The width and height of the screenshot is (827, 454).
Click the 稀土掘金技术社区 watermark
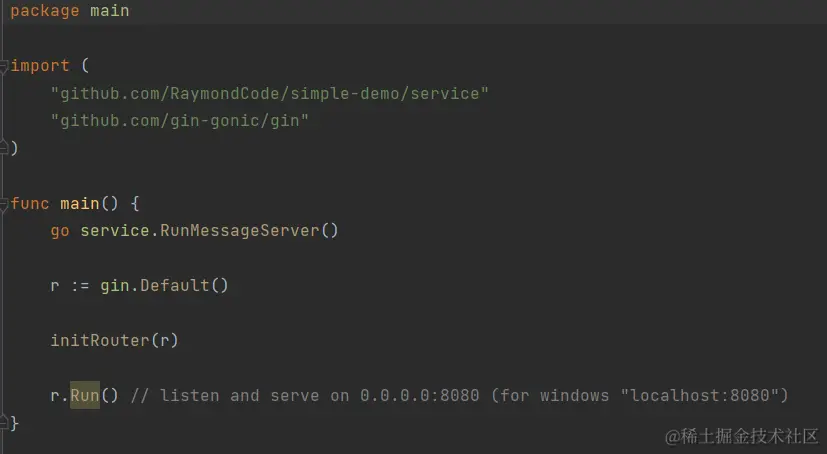click(x=742, y=436)
